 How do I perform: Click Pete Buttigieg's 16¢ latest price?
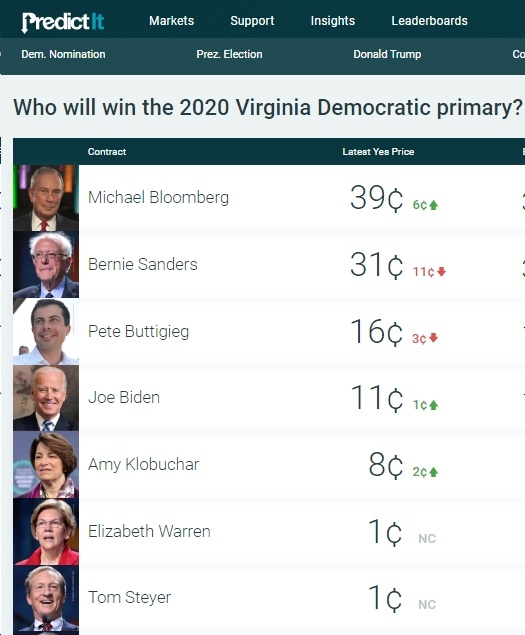(377, 332)
